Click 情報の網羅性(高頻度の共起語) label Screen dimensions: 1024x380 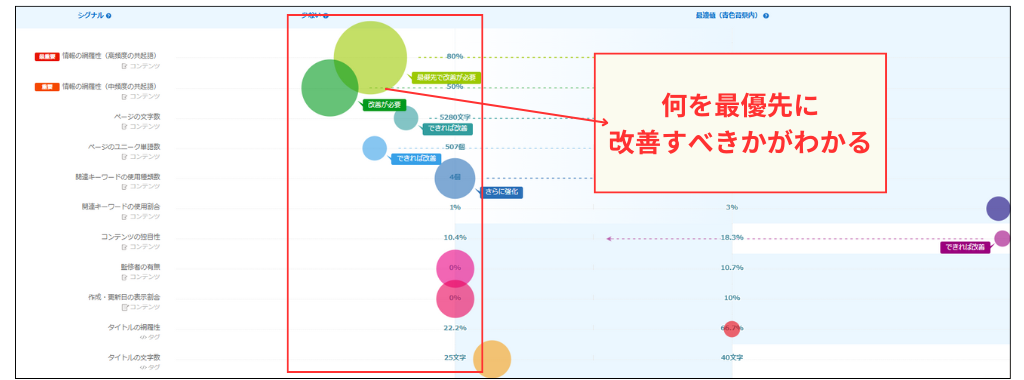coord(109,56)
